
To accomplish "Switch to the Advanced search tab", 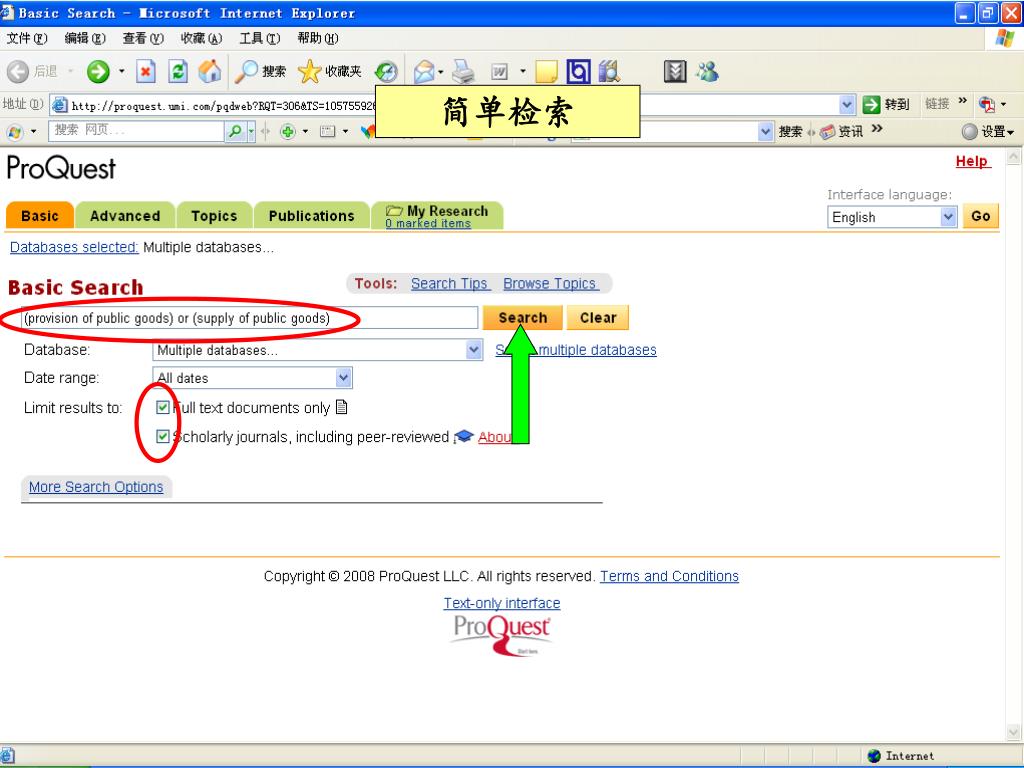I will point(125,216).
